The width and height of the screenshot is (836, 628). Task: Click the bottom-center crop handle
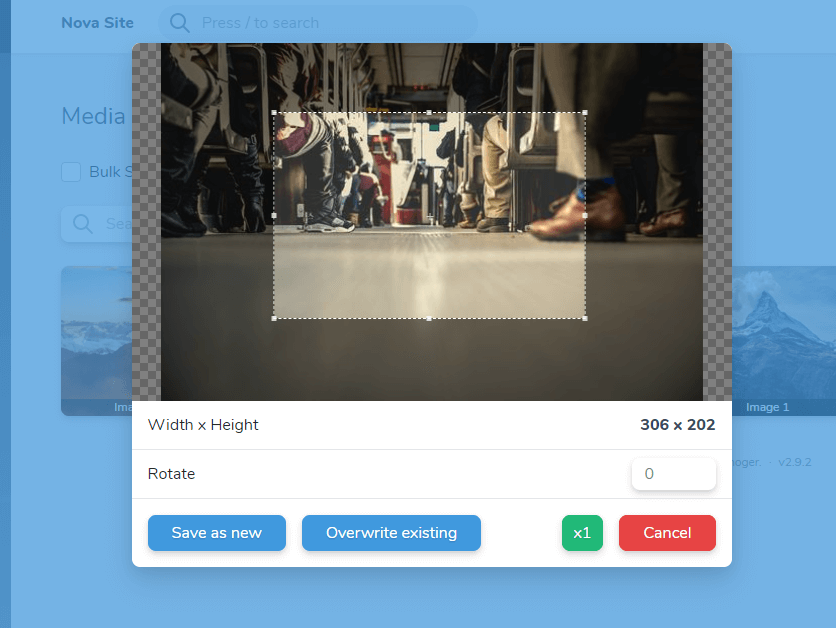pos(429,318)
